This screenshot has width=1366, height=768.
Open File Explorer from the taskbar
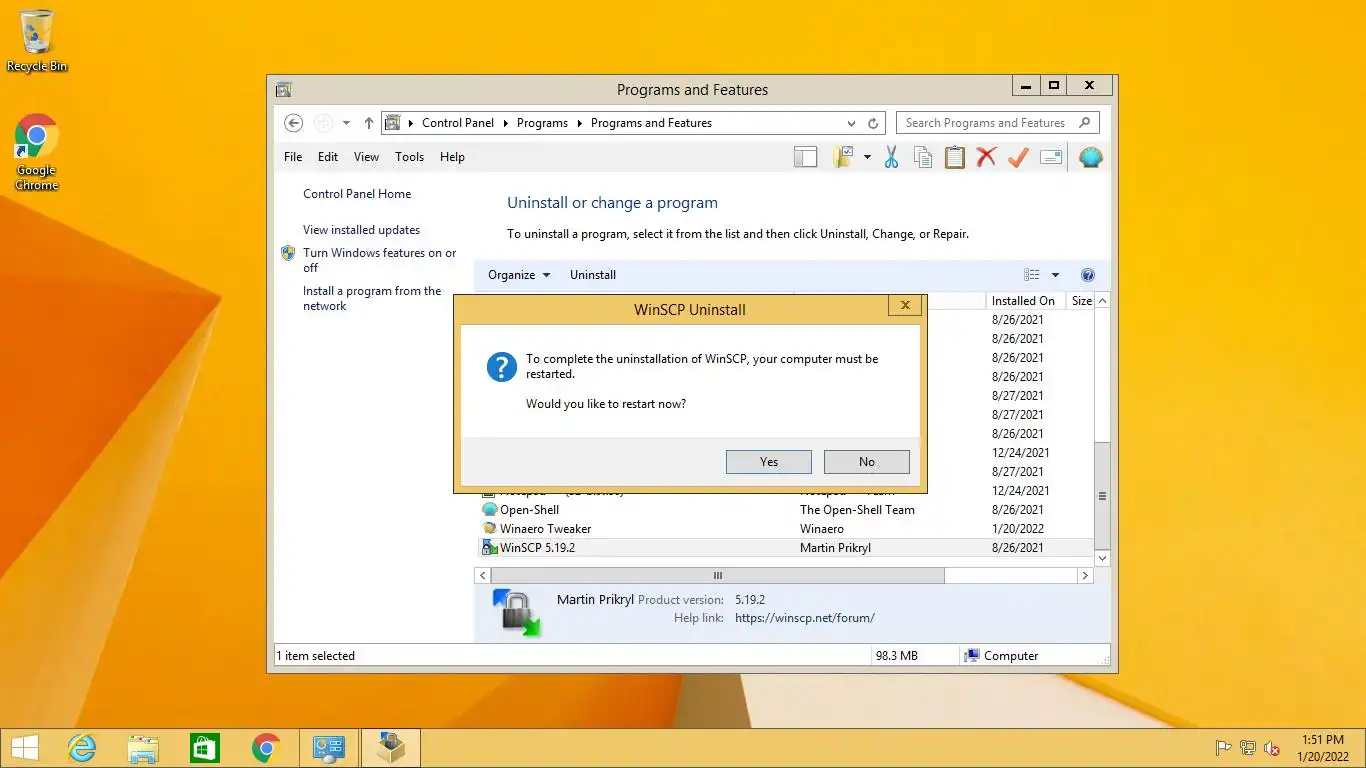(143, 748)
